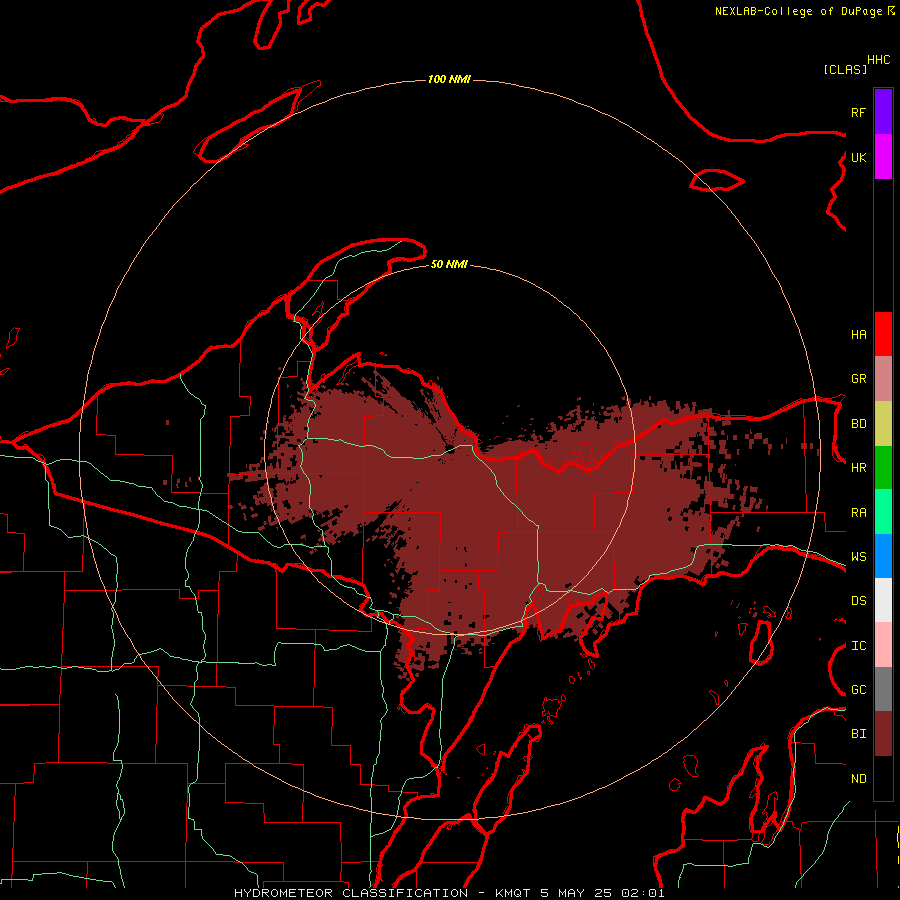
Task: Select the BD yellow legend swatch
Action: pos(883,424)
